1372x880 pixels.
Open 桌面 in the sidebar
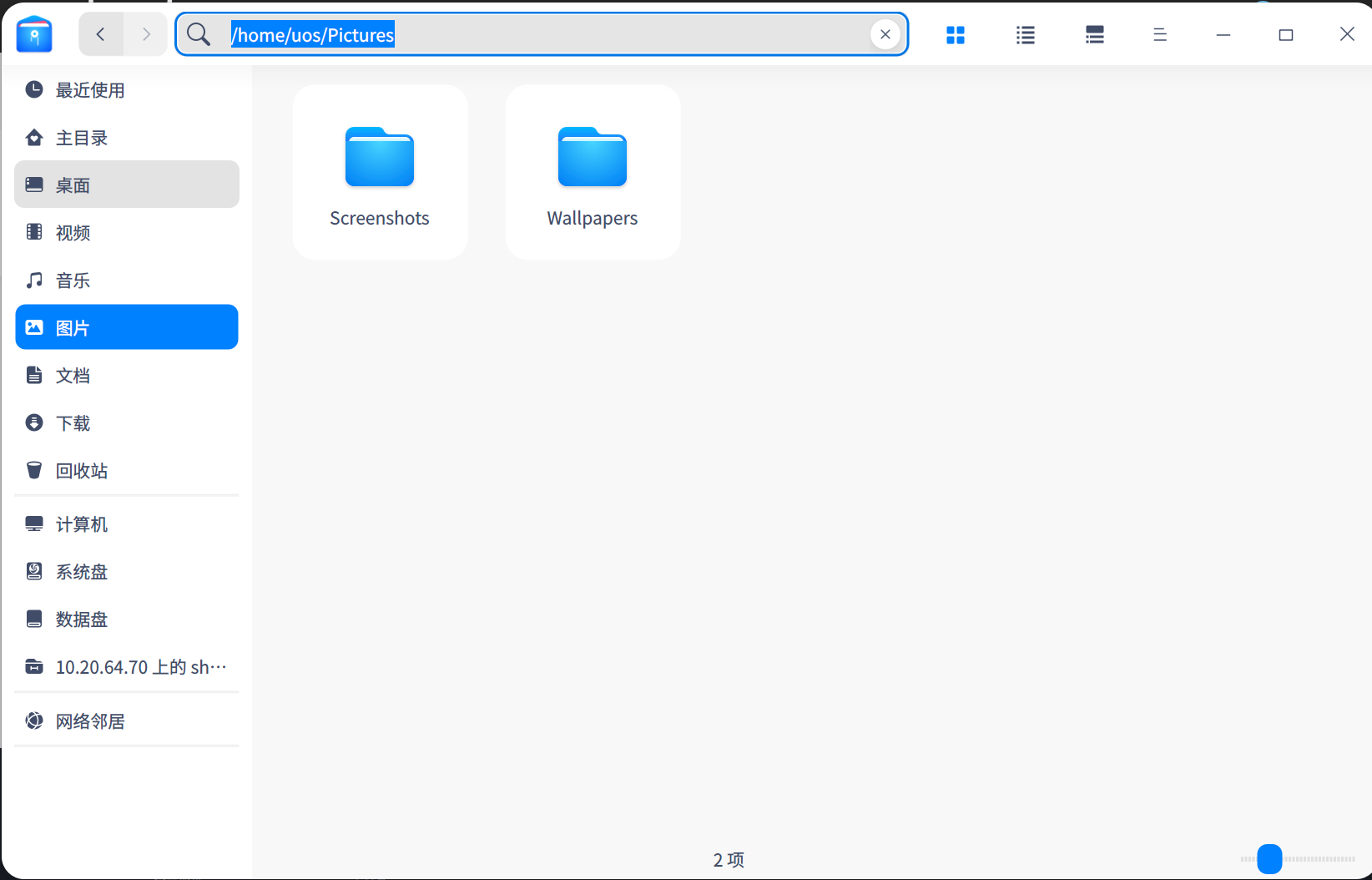point(127,185)
